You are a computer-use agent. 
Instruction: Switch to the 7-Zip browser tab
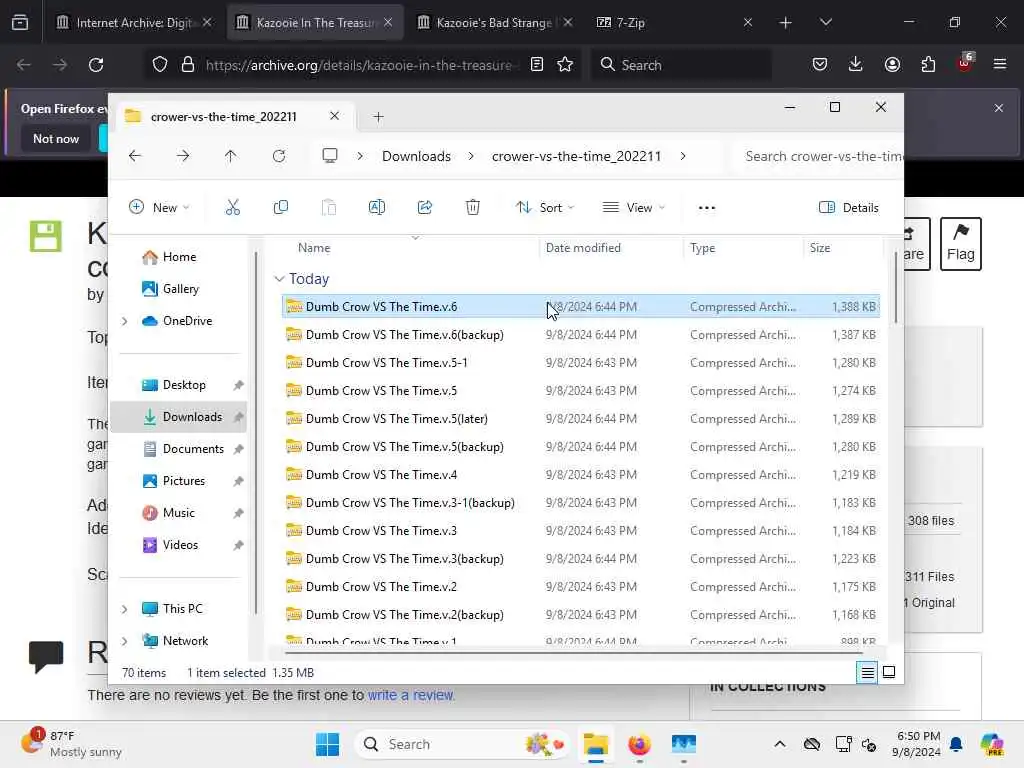[x=674, y=23]
